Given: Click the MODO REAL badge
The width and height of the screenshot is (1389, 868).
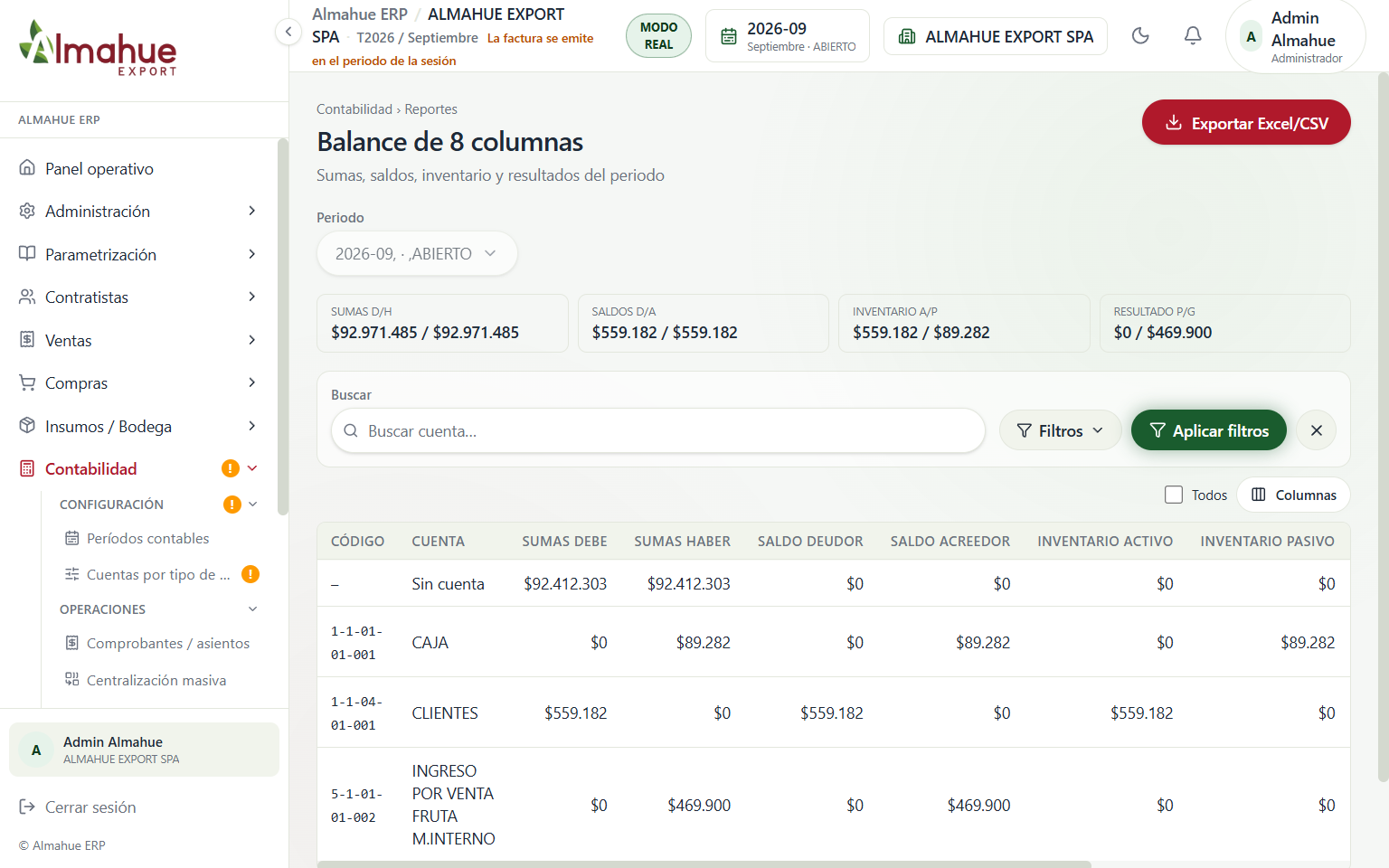Looking at the screenshot, I should [x=658, y=36].
